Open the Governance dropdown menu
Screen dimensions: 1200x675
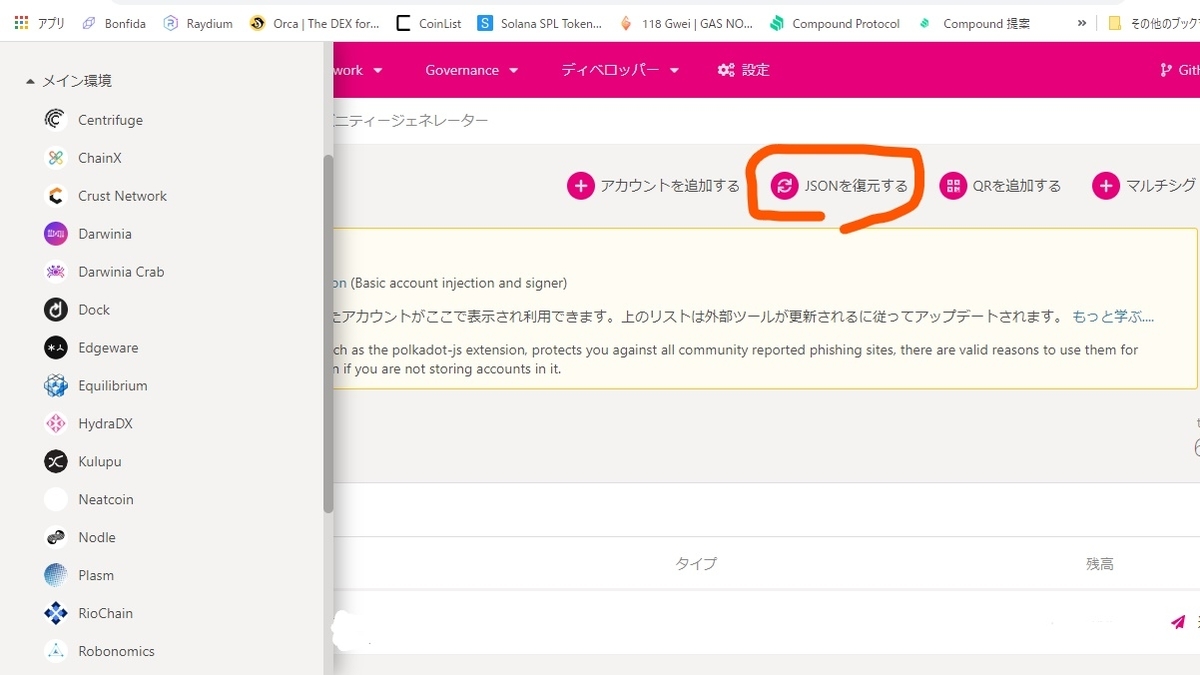coord(472,70)
